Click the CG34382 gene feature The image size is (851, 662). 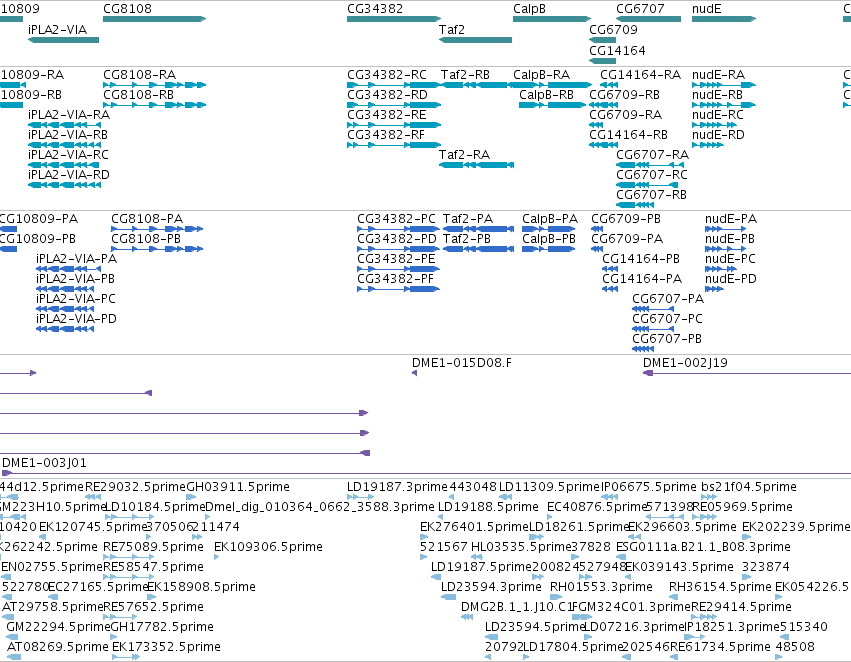394,19
